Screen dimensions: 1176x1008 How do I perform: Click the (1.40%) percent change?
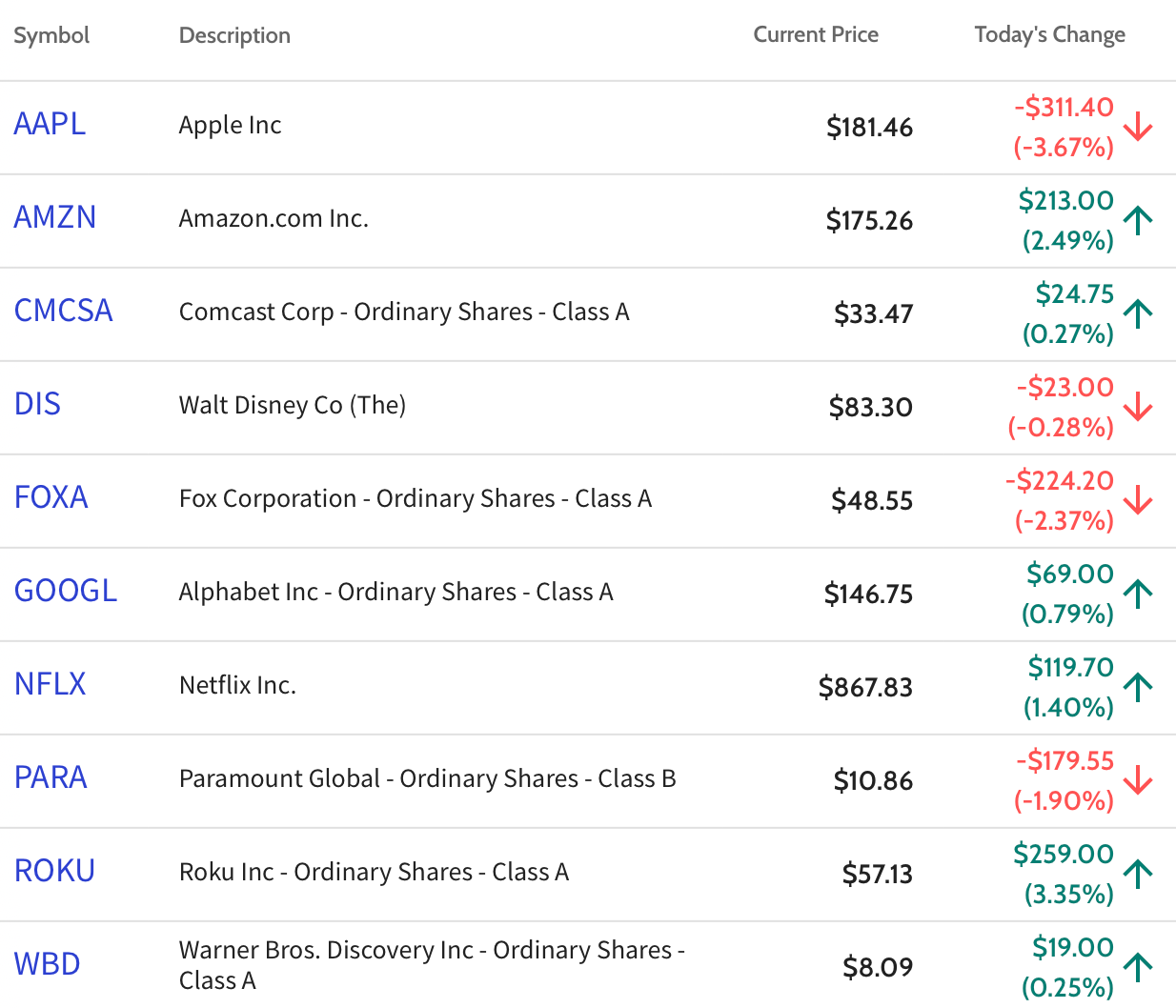(x=1068, y=708)
